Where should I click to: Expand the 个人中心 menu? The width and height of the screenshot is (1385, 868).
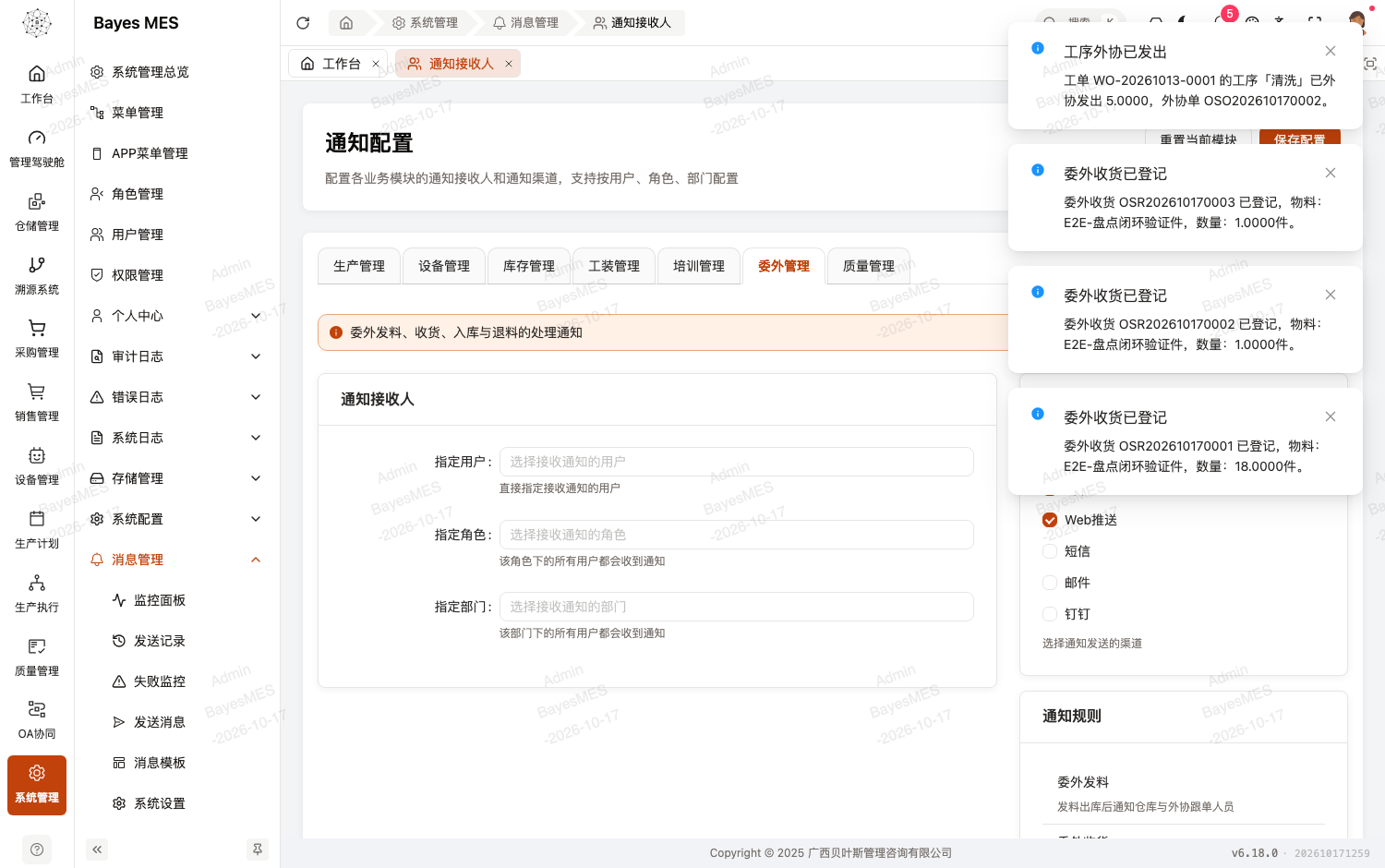[175, 316]
